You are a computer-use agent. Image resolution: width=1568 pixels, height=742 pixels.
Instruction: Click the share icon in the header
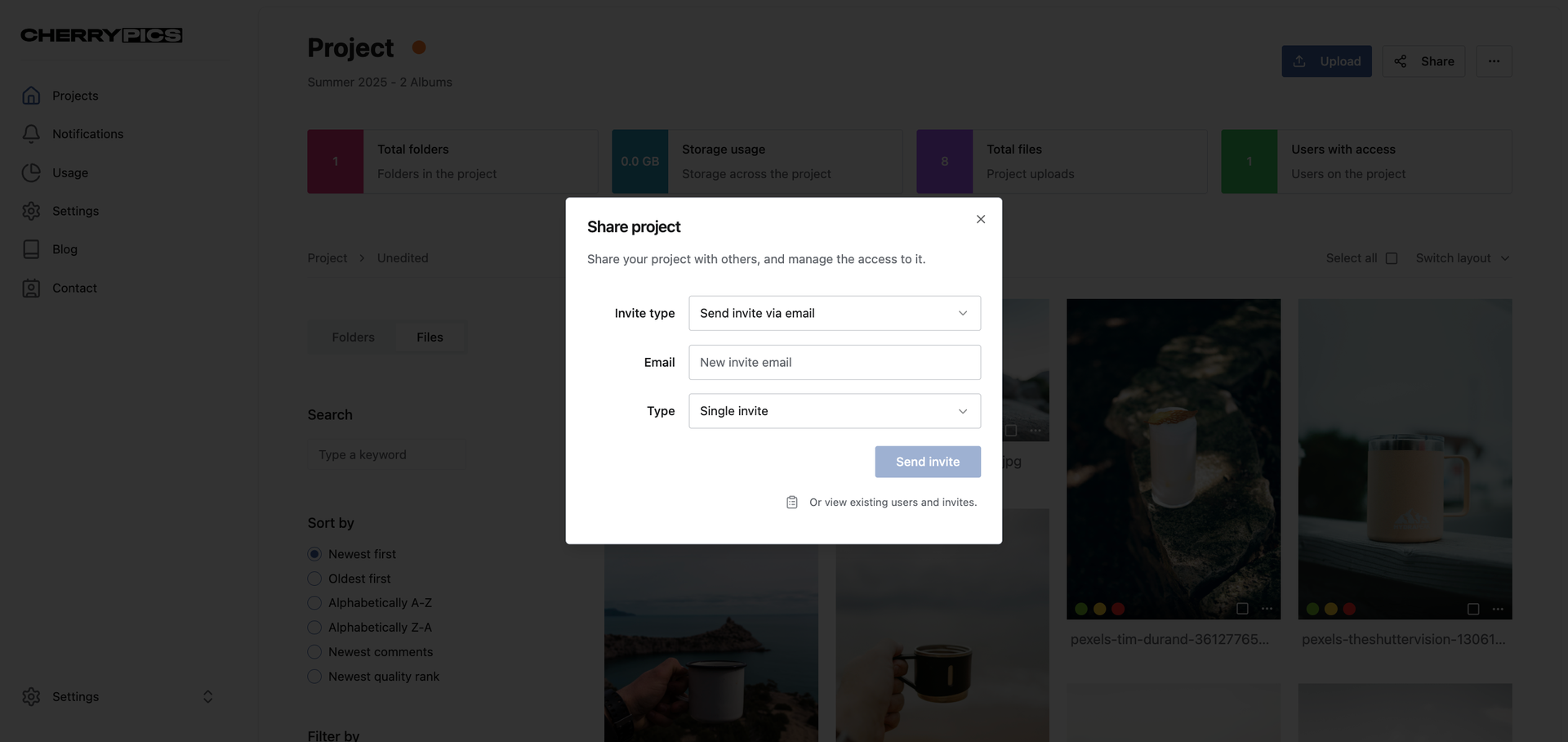1400,61
